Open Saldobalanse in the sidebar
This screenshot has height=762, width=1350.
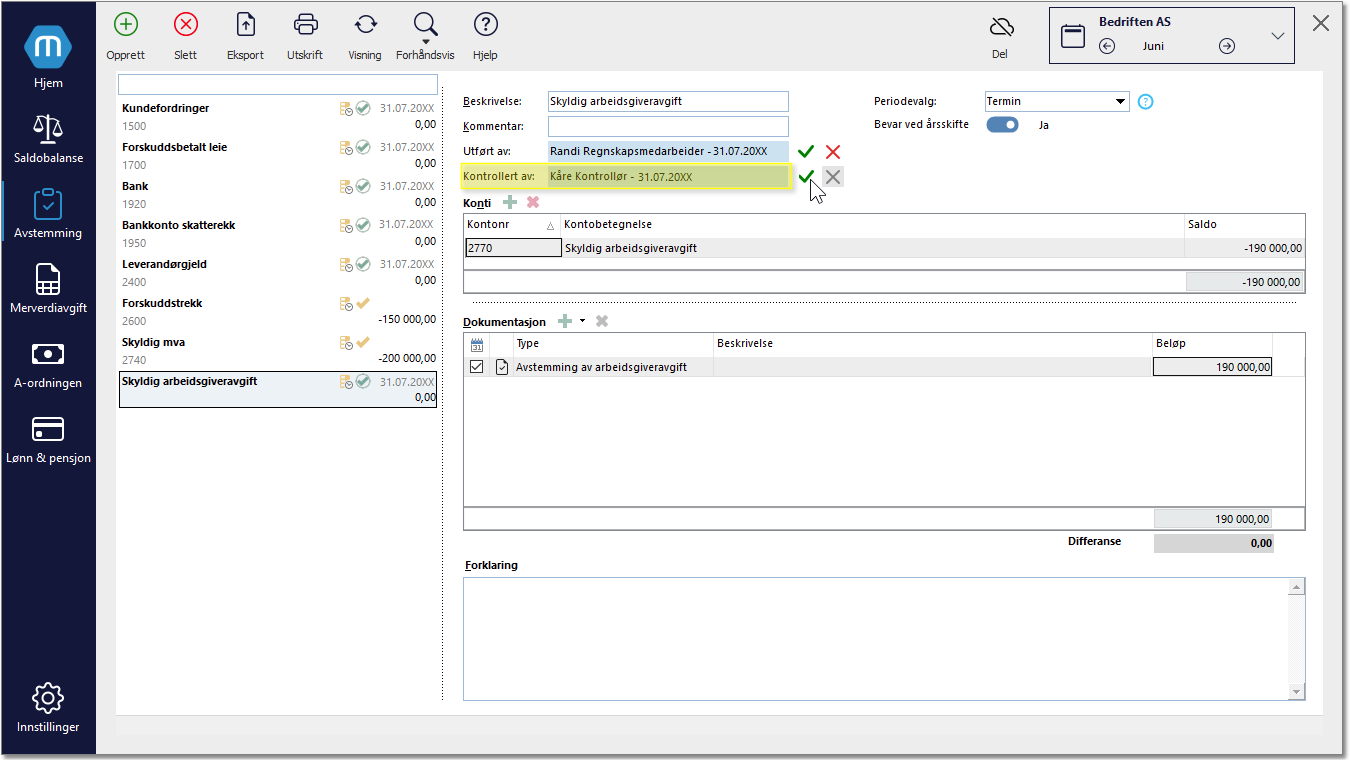48,138
